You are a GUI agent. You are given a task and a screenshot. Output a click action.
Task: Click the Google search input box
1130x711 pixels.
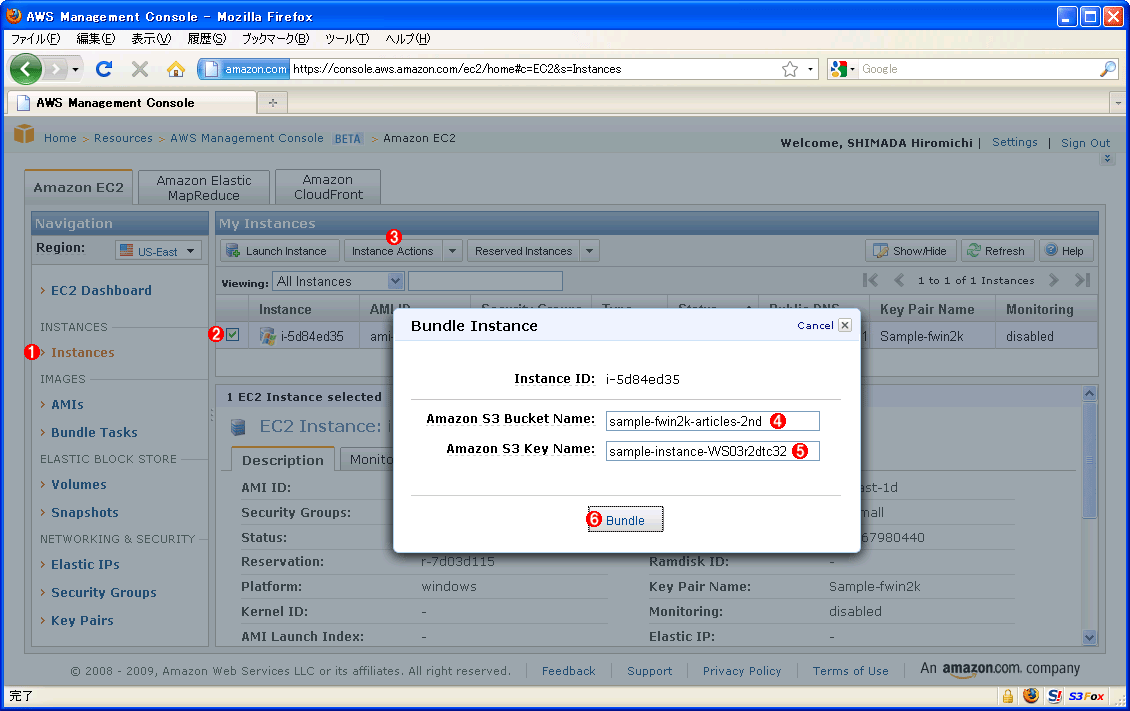[x=979, y=69]
